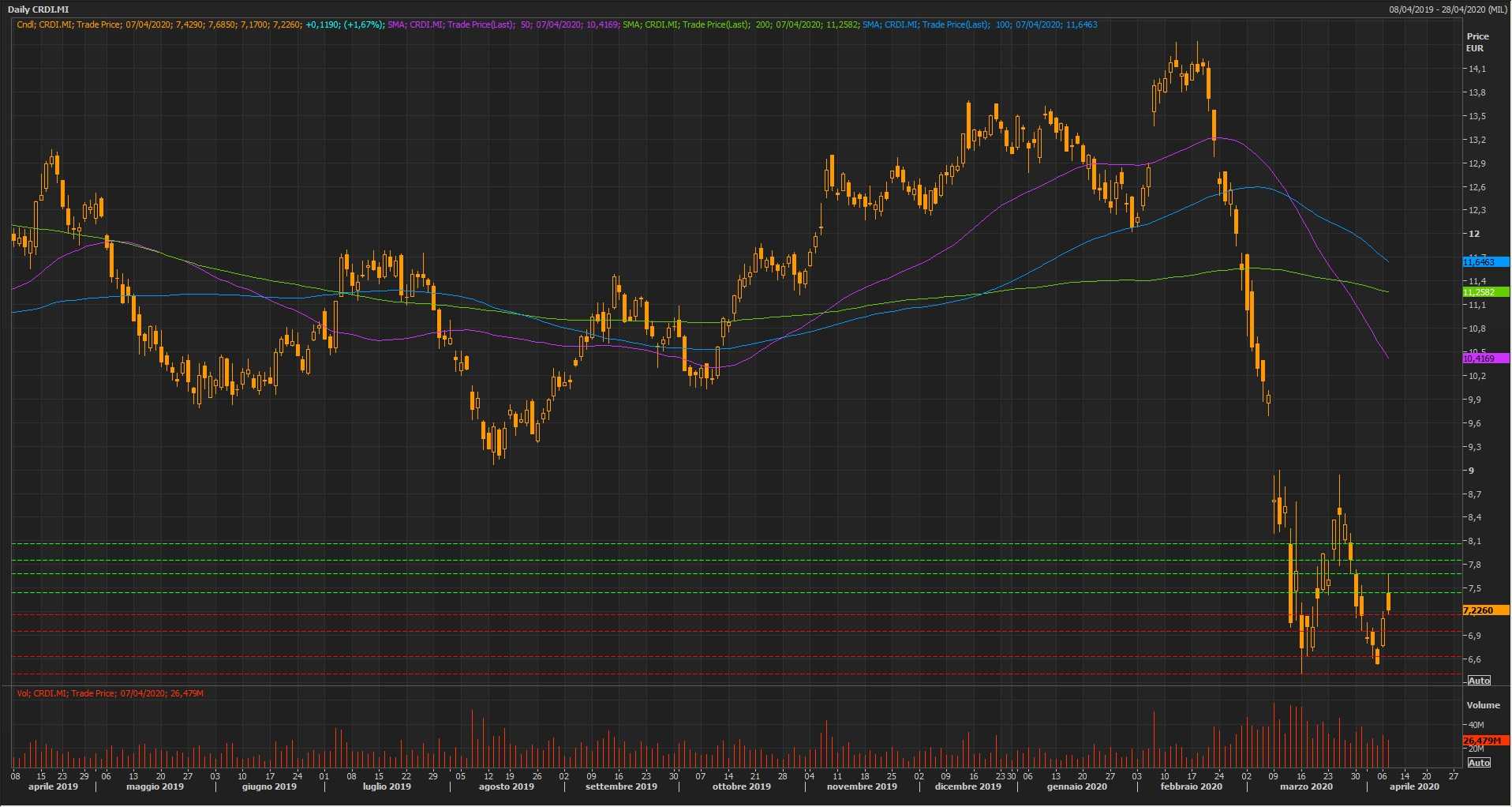Screen dimensions: 1512x807
Task: Click the orange 7,2260 last price tag
Action: click(1484, 610)
